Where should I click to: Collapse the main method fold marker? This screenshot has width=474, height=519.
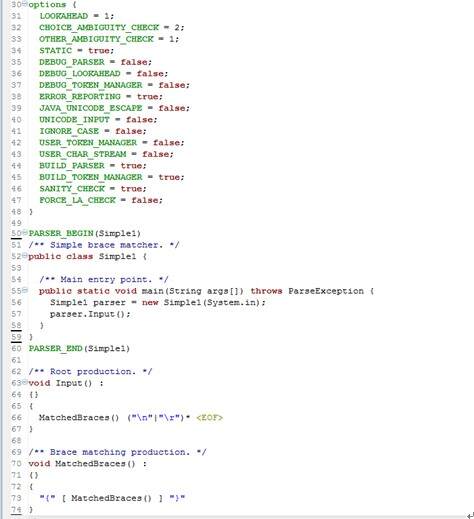coord(24,290)
